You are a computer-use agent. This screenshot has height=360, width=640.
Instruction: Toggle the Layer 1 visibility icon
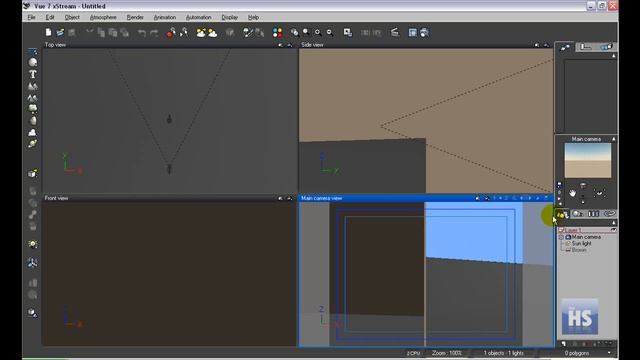(613, 230)
